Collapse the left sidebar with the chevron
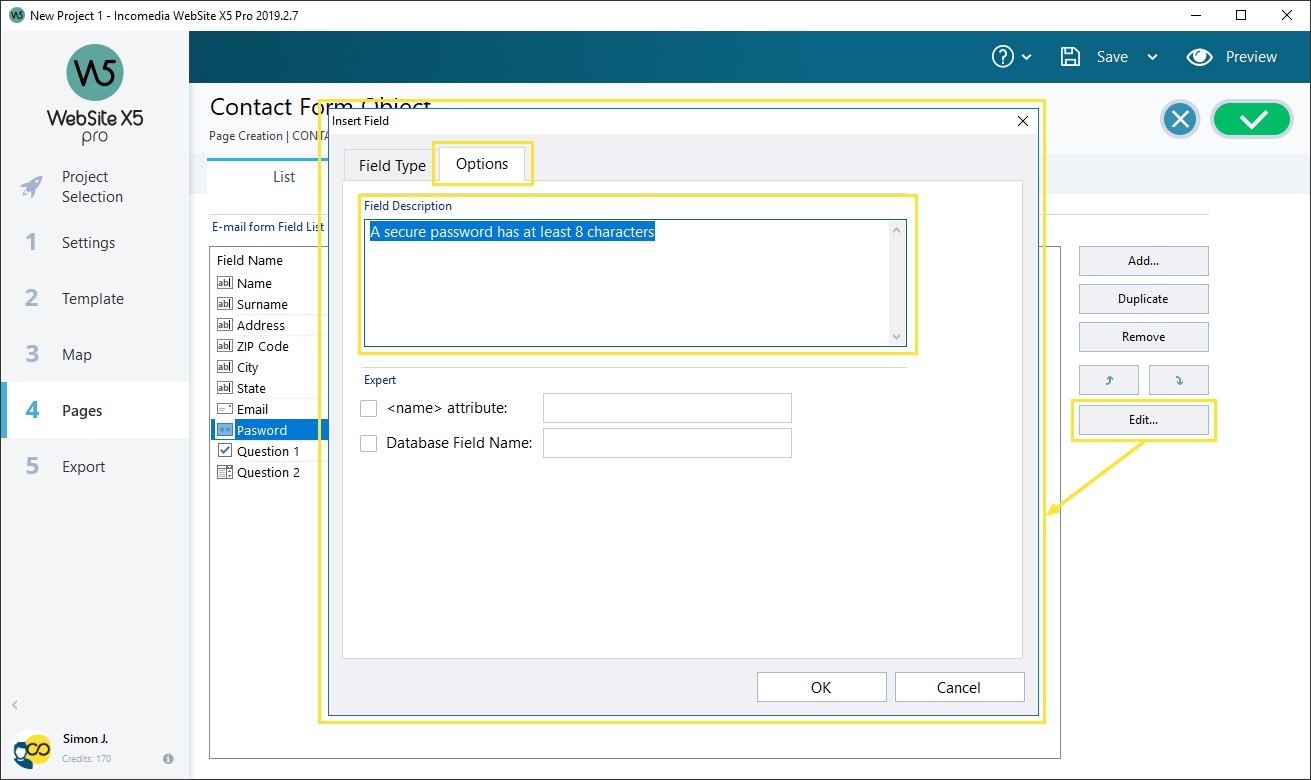This screenshot has height=780, width=1311. pos(15,704)
